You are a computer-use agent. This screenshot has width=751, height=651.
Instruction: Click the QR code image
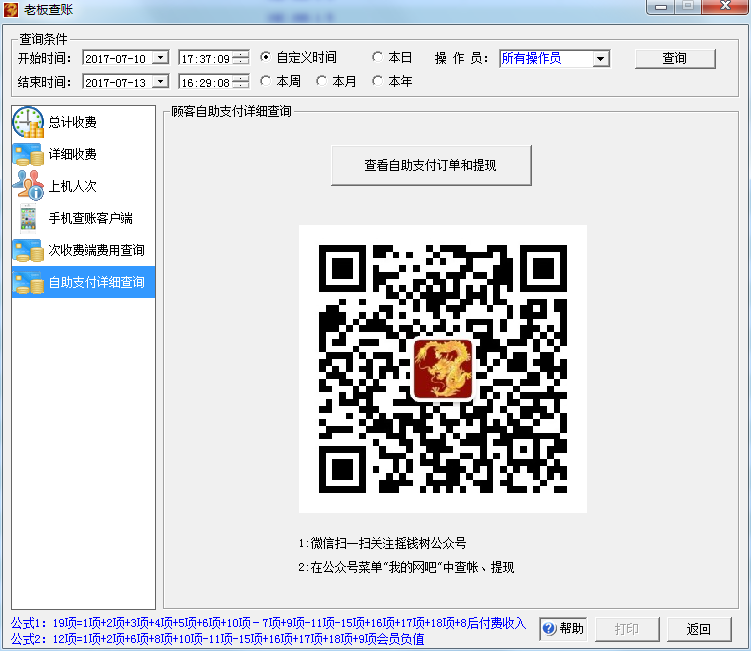click(443, 369)
